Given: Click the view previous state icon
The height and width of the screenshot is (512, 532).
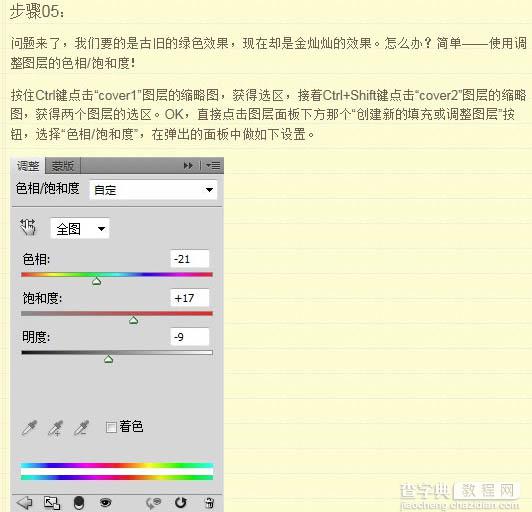Looking at the screenshot, I should click(x=153, y=502).
